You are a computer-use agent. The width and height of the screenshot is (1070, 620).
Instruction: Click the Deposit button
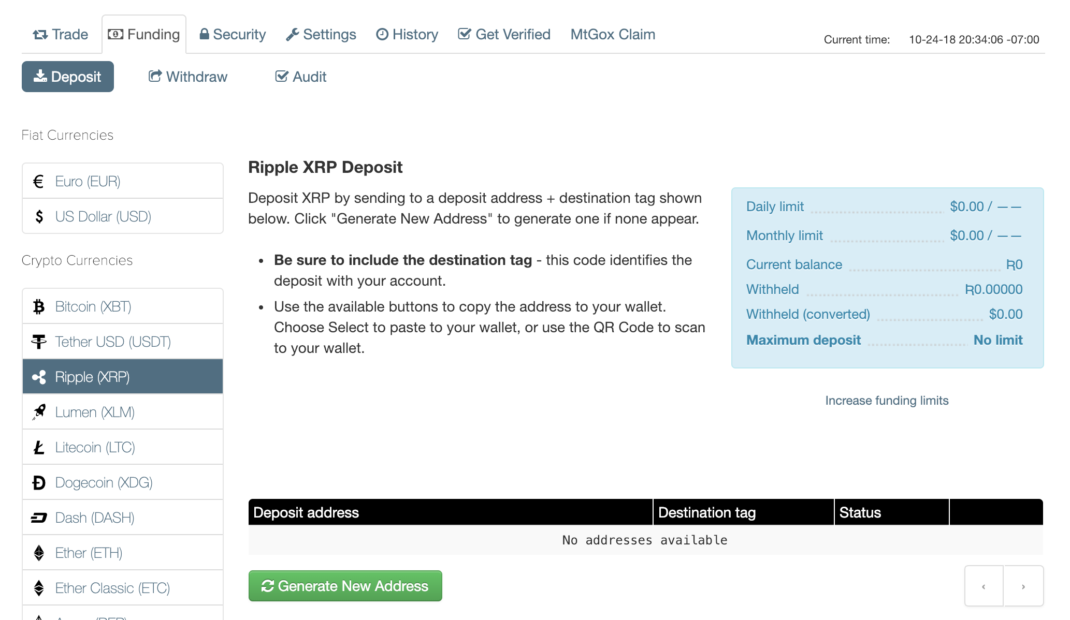68,76
